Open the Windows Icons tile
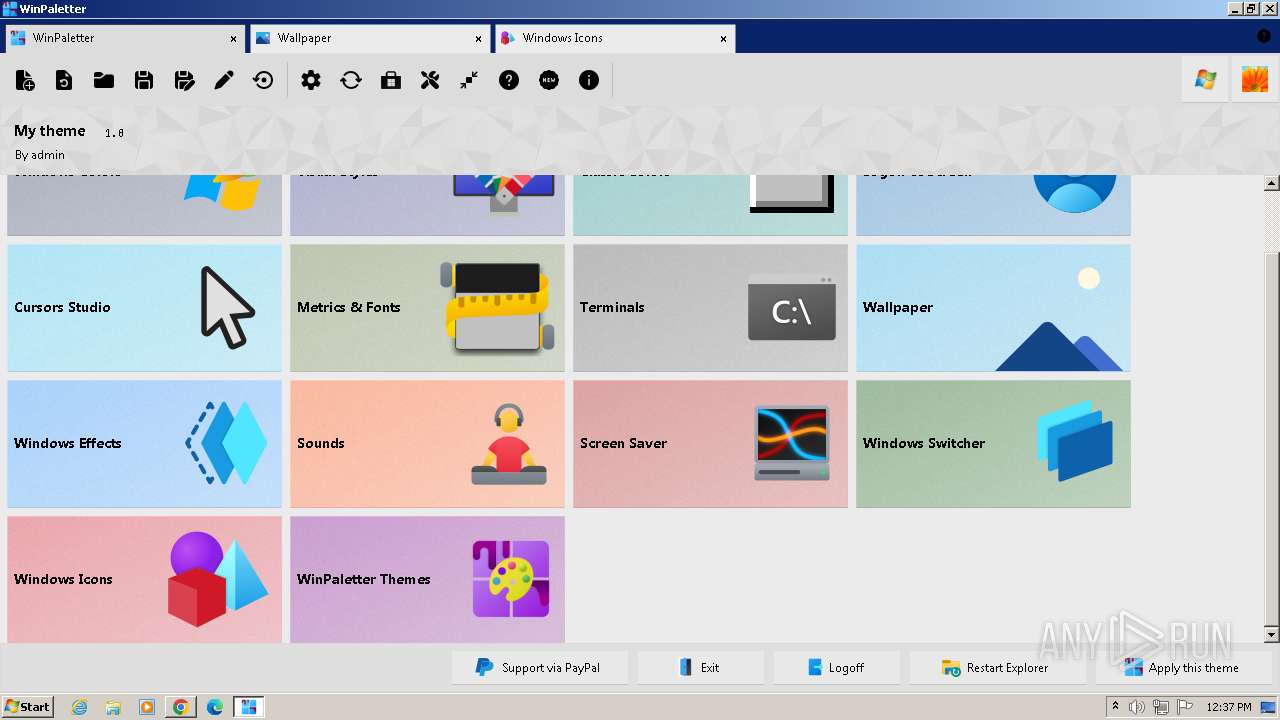 coord(145,579)
